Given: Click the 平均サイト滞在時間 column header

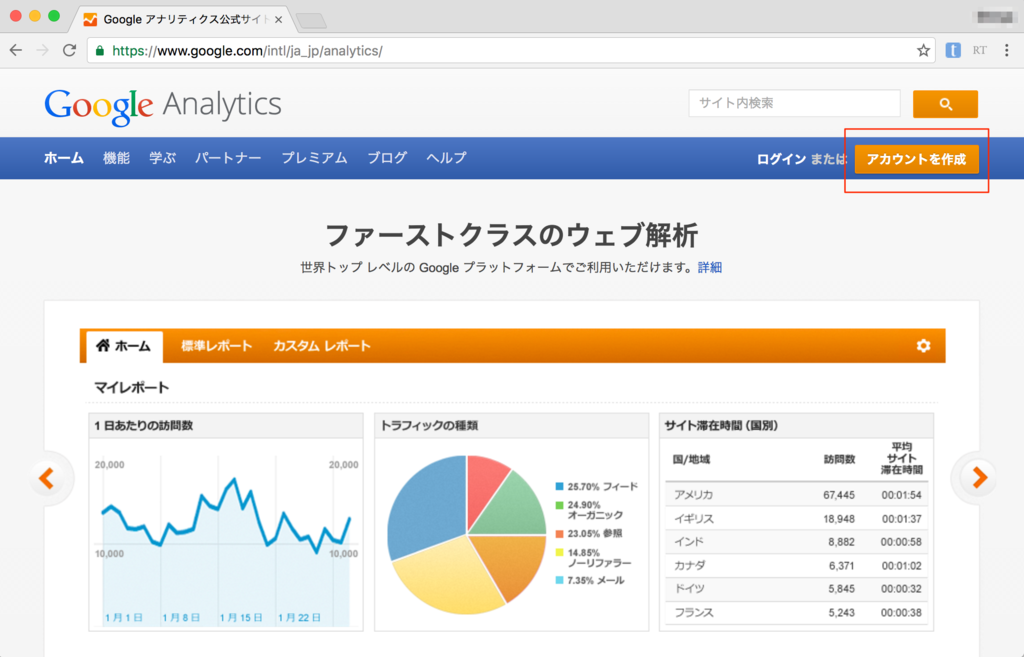Looking at the screenshot, I should [901, 458].
